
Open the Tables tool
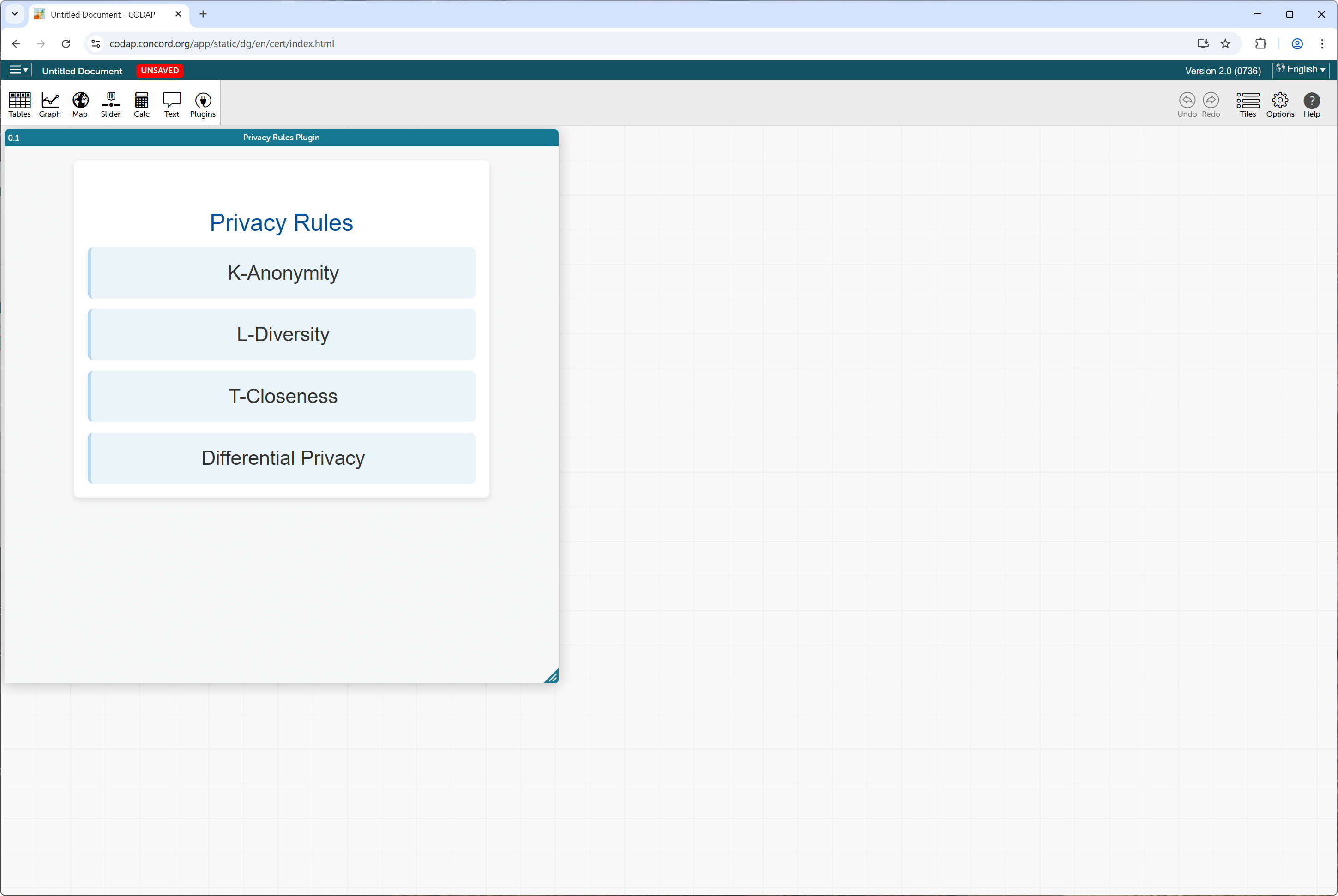click(x=19, y=105)
